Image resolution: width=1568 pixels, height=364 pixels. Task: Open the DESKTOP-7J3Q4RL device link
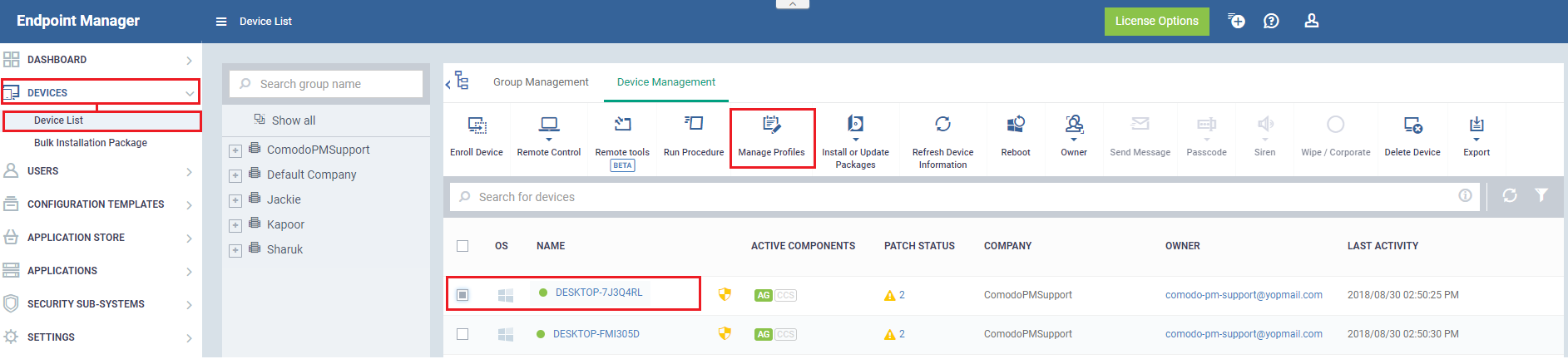(599, 293)
